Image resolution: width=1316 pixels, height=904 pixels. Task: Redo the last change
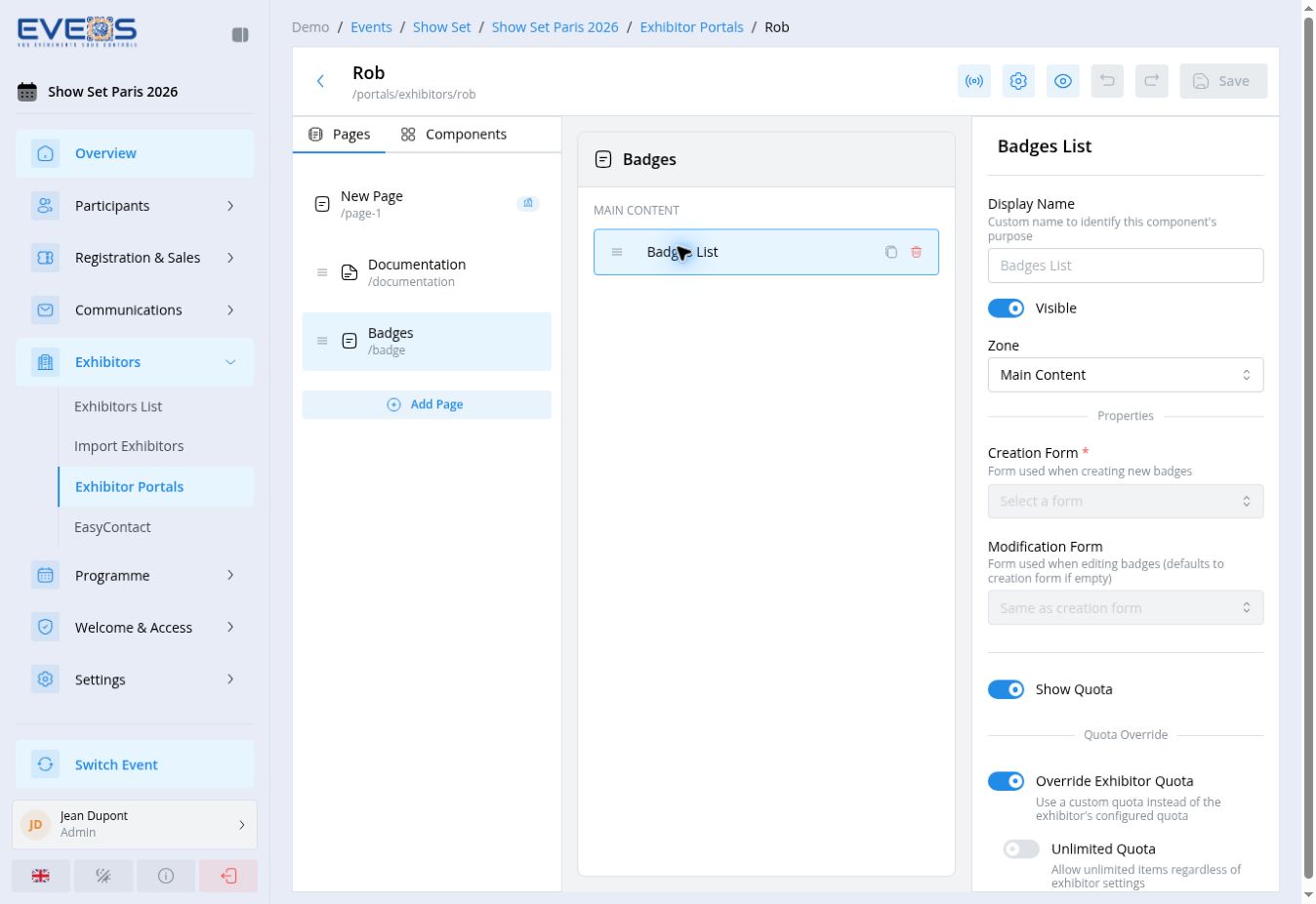[x=1152, y=81]
